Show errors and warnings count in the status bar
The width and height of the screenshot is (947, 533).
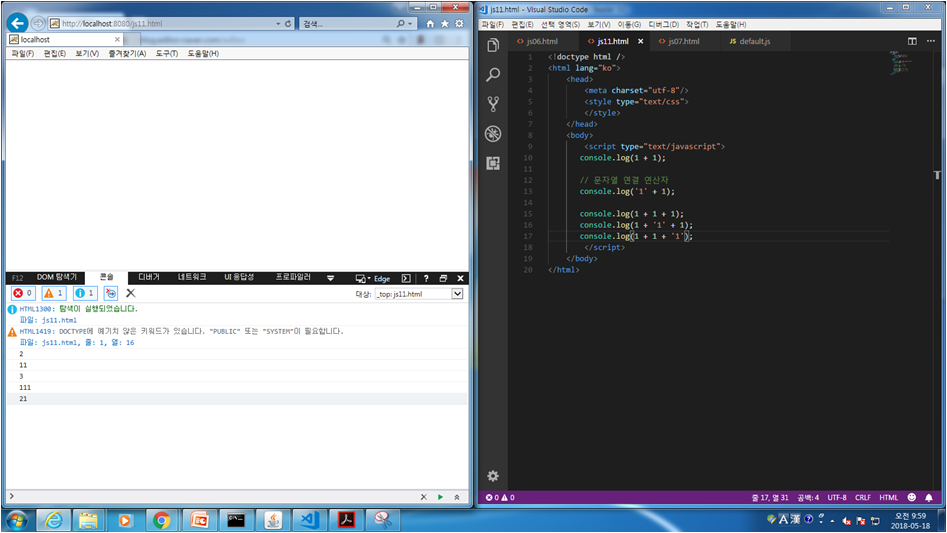tap(500, 497)
